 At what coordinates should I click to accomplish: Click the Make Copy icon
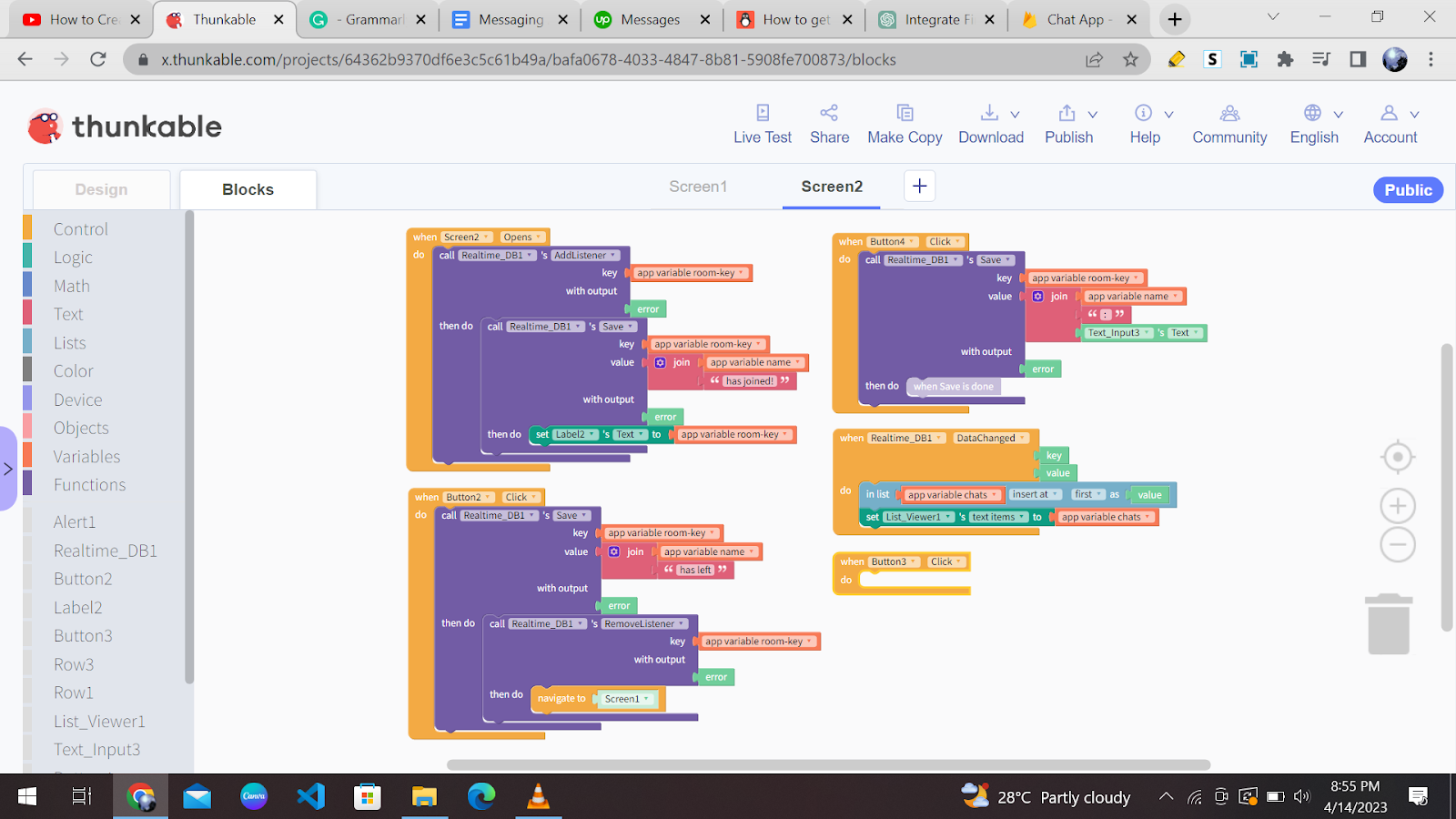click(905, 113)
